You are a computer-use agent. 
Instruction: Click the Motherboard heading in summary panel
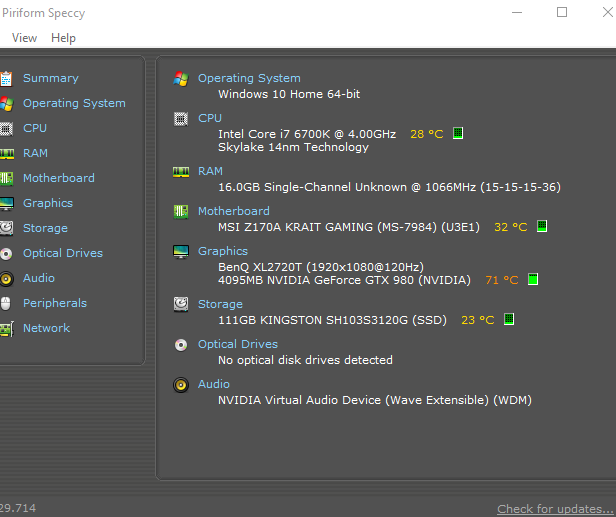[x=233, y=211]
